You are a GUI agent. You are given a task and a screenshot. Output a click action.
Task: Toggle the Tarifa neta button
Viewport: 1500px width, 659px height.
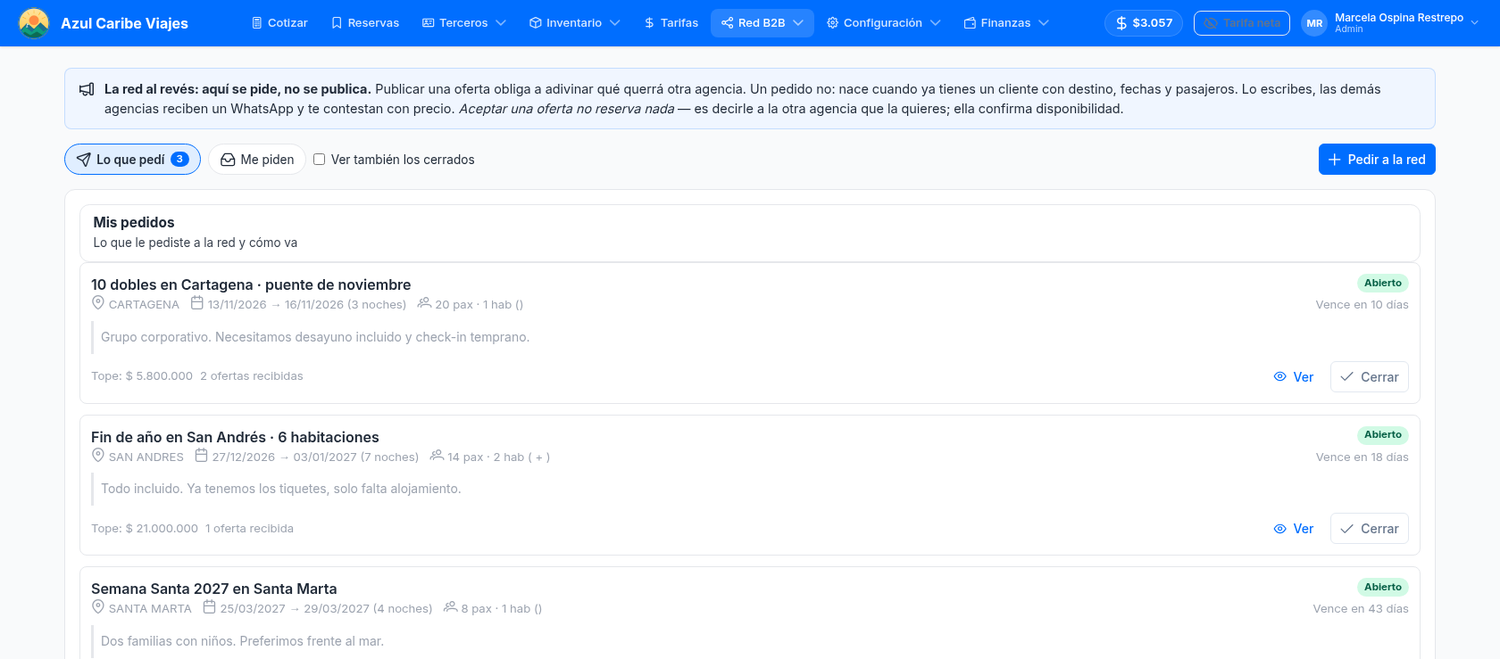click(1241, 23)
